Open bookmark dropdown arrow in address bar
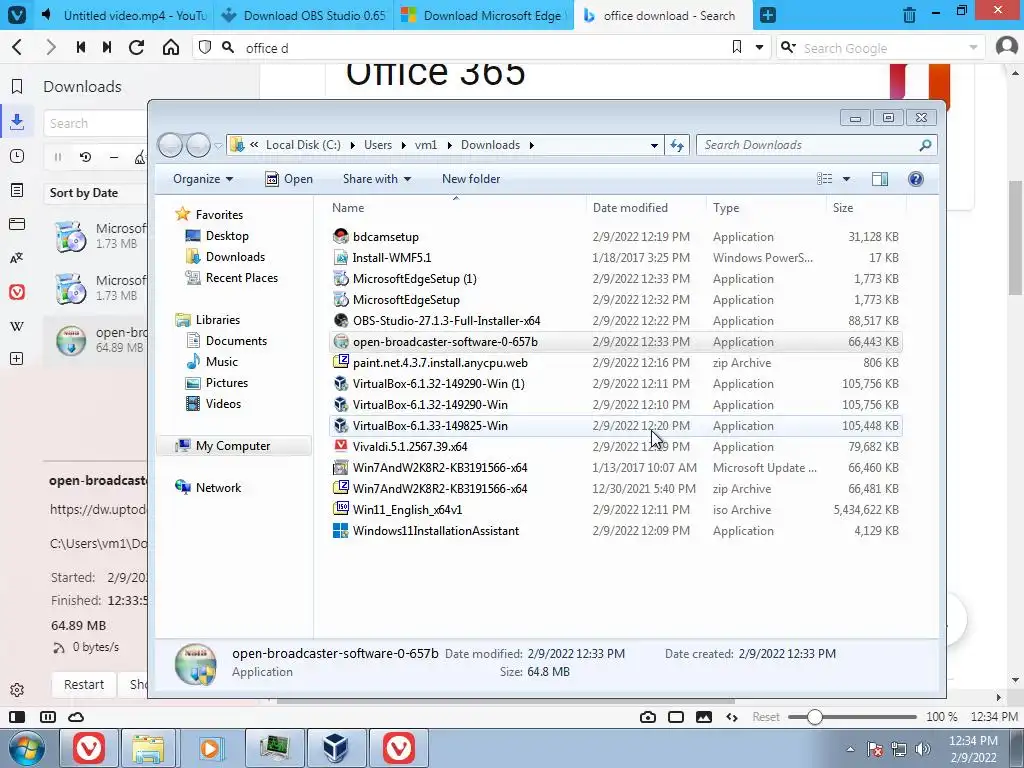Image resolution: width=1024 pixels, height=768 pixels. tap(760, 47)
